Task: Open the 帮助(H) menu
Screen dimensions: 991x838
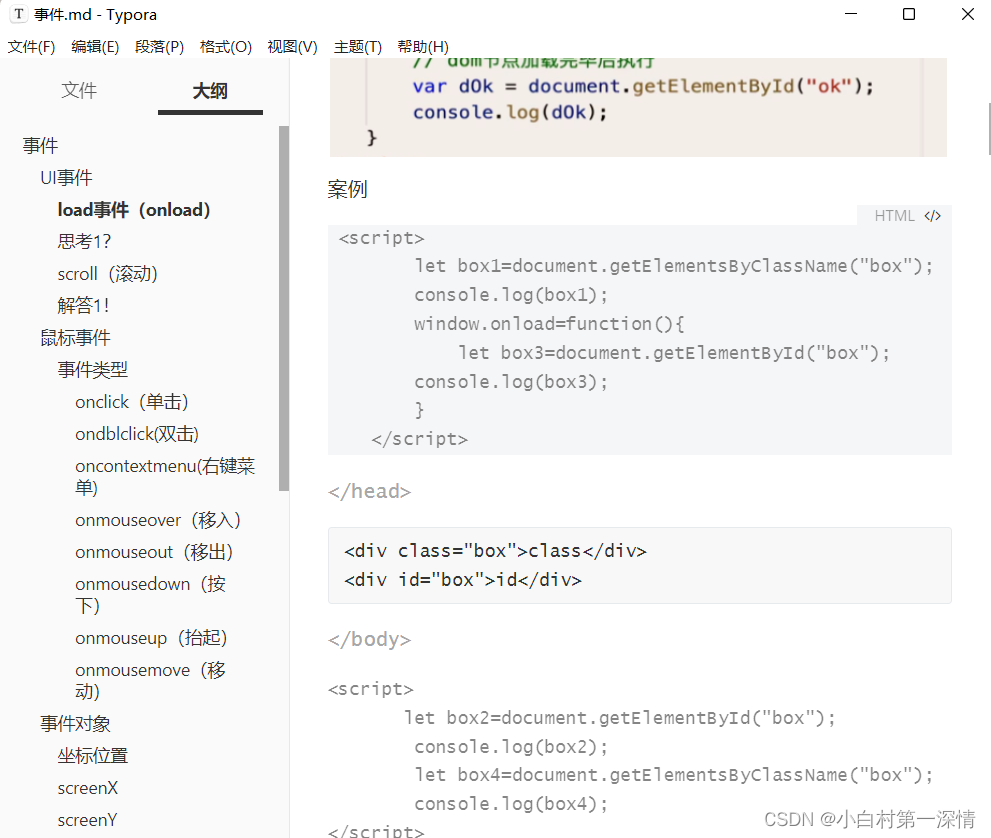Action: coord(423,47)
